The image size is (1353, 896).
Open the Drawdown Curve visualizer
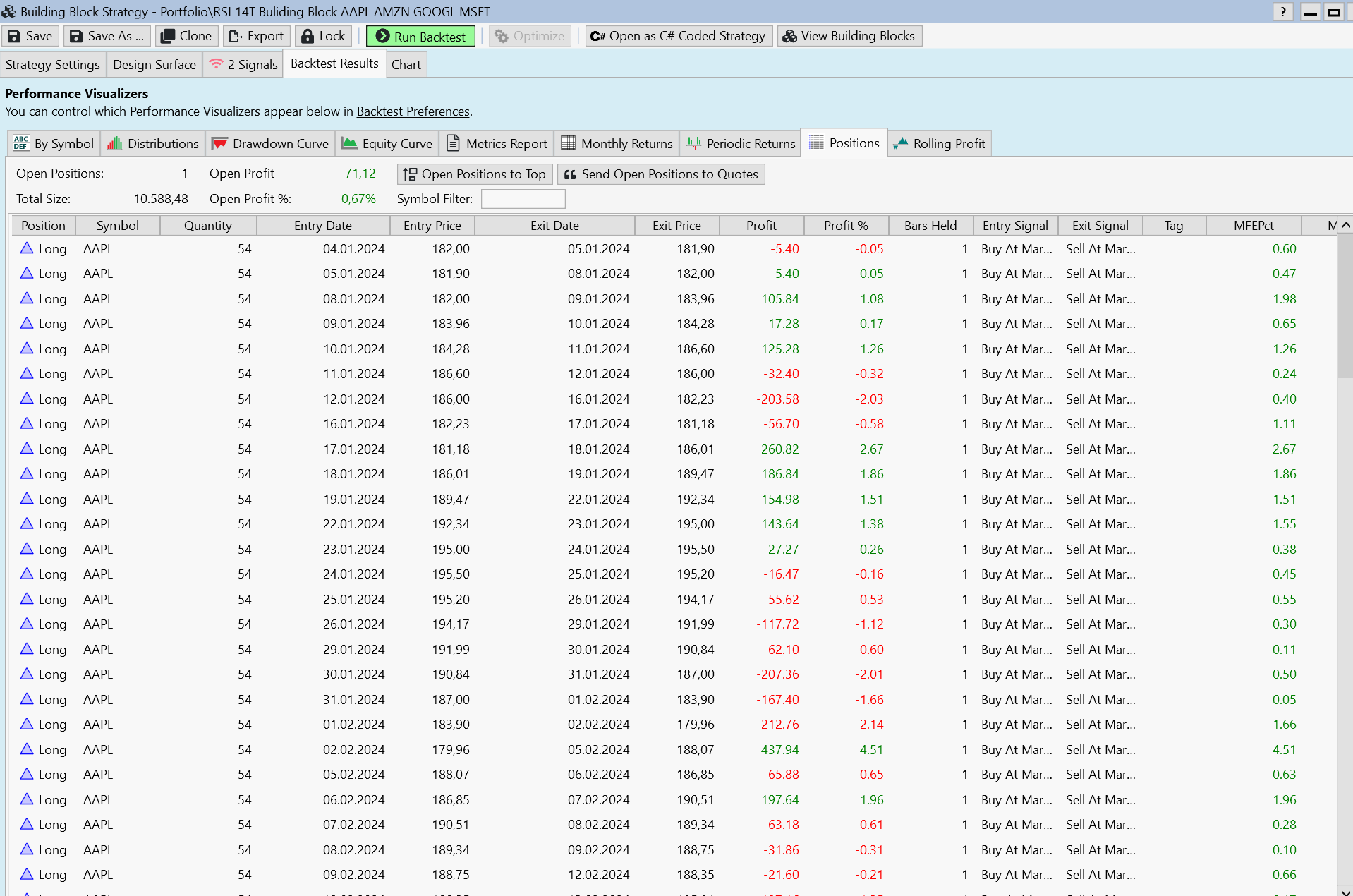pyautogui.click(x=271, y=143)
